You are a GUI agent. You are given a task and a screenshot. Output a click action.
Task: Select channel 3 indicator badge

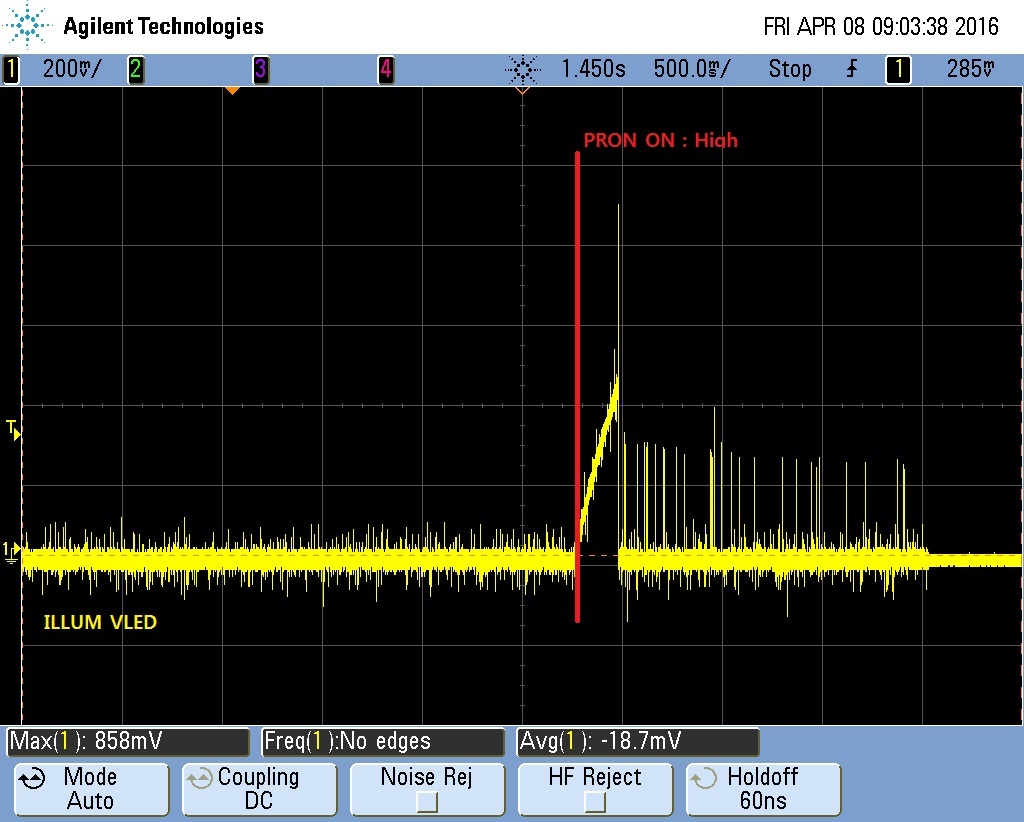point(261,69)
